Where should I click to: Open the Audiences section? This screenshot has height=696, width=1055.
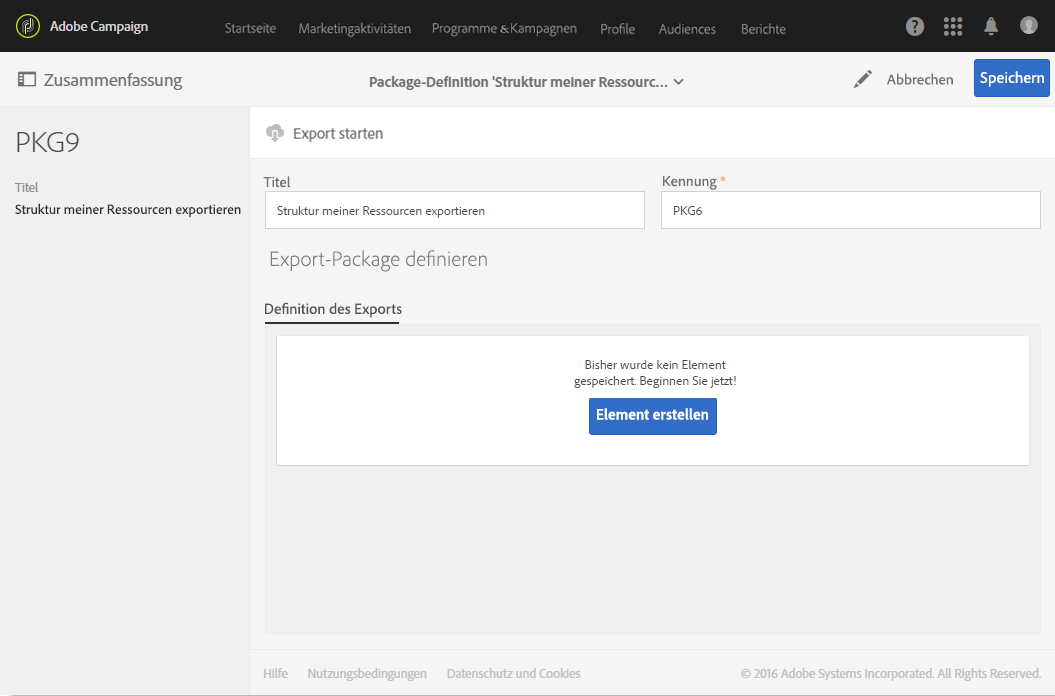[687, 29]
